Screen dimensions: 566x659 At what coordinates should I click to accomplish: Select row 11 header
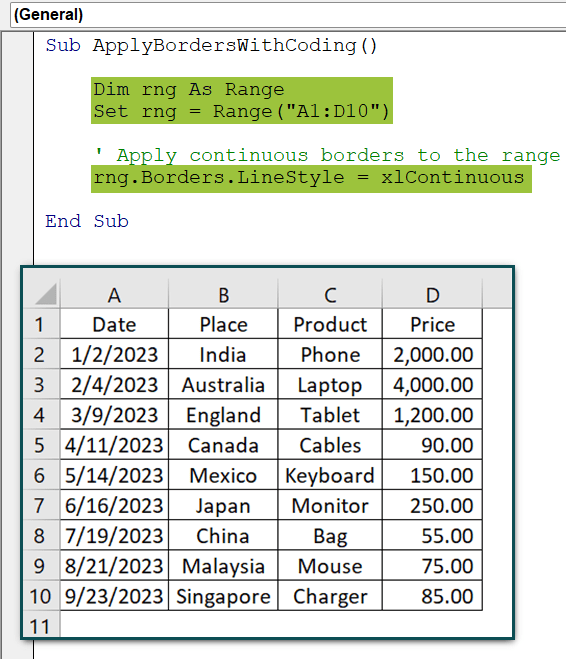pyautogui.click(x=41, y=625)
